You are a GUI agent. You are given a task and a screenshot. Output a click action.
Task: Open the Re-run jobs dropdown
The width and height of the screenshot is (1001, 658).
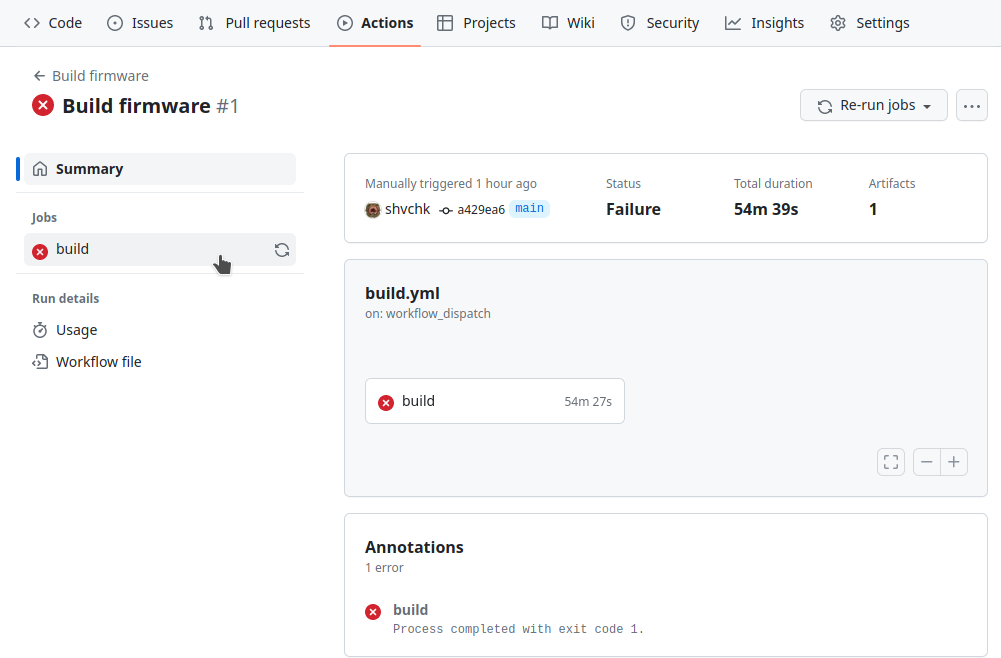873,105
